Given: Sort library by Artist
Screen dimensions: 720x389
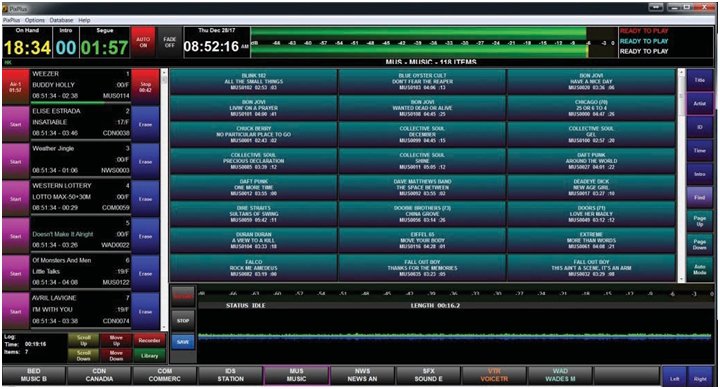Looking at the screenshot, I should [x=699, y=103].
